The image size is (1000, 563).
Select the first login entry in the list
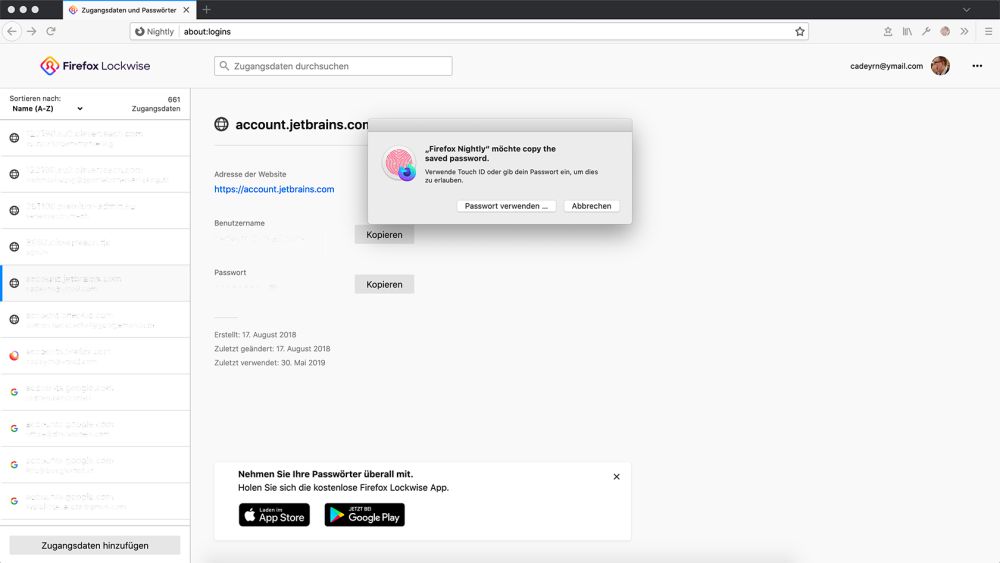point(95,138)
